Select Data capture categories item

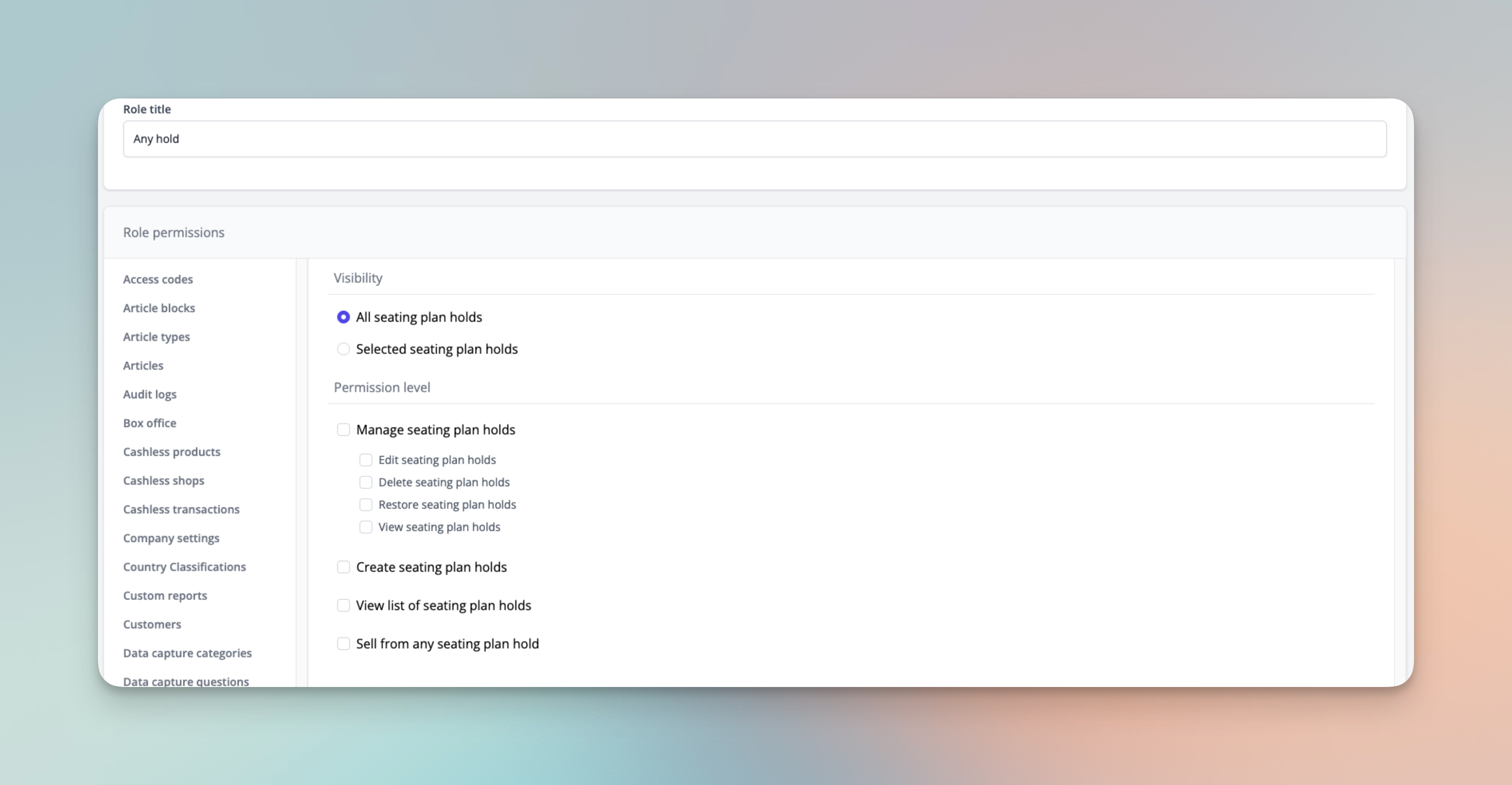pos(187,653)
